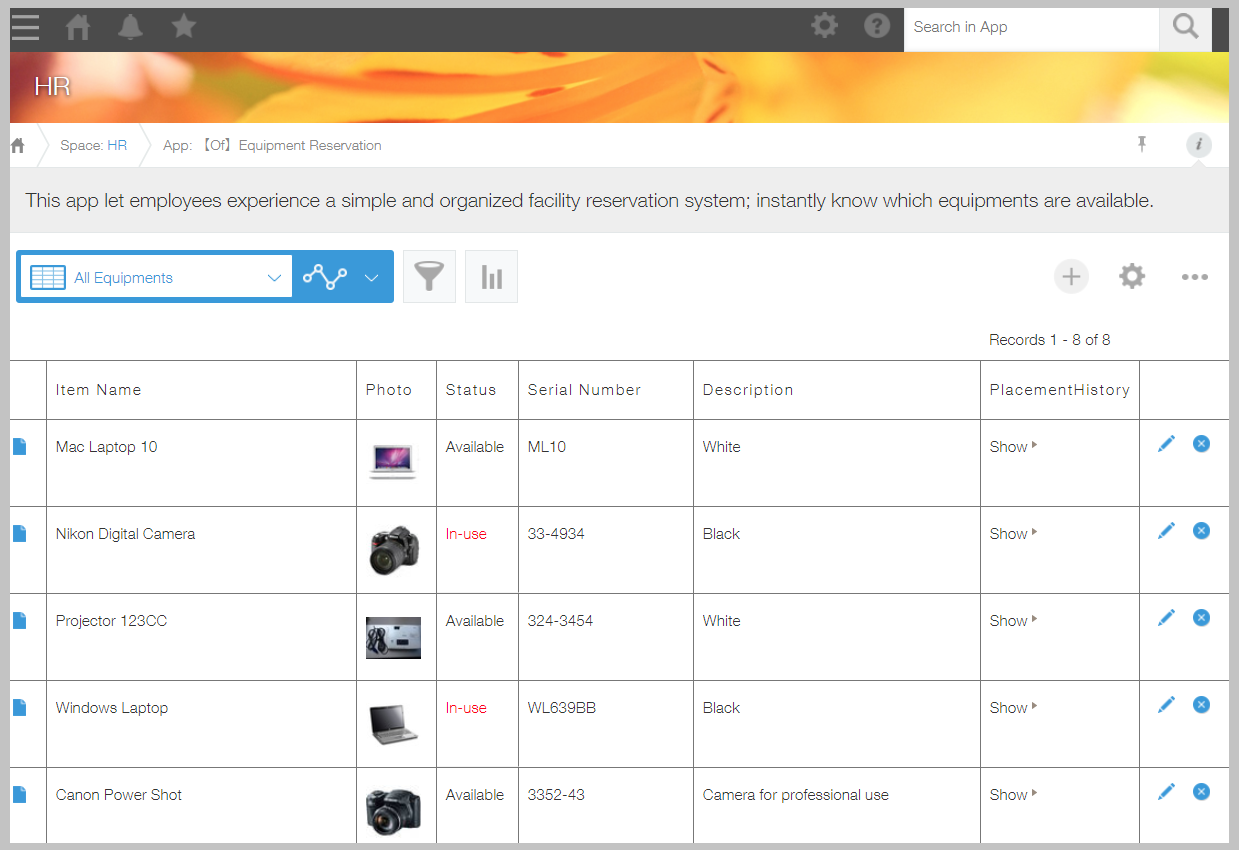This screenshot has width=1239, height=850.
Task: Open the favorites star icon
Action: click(x=183, y=27)
